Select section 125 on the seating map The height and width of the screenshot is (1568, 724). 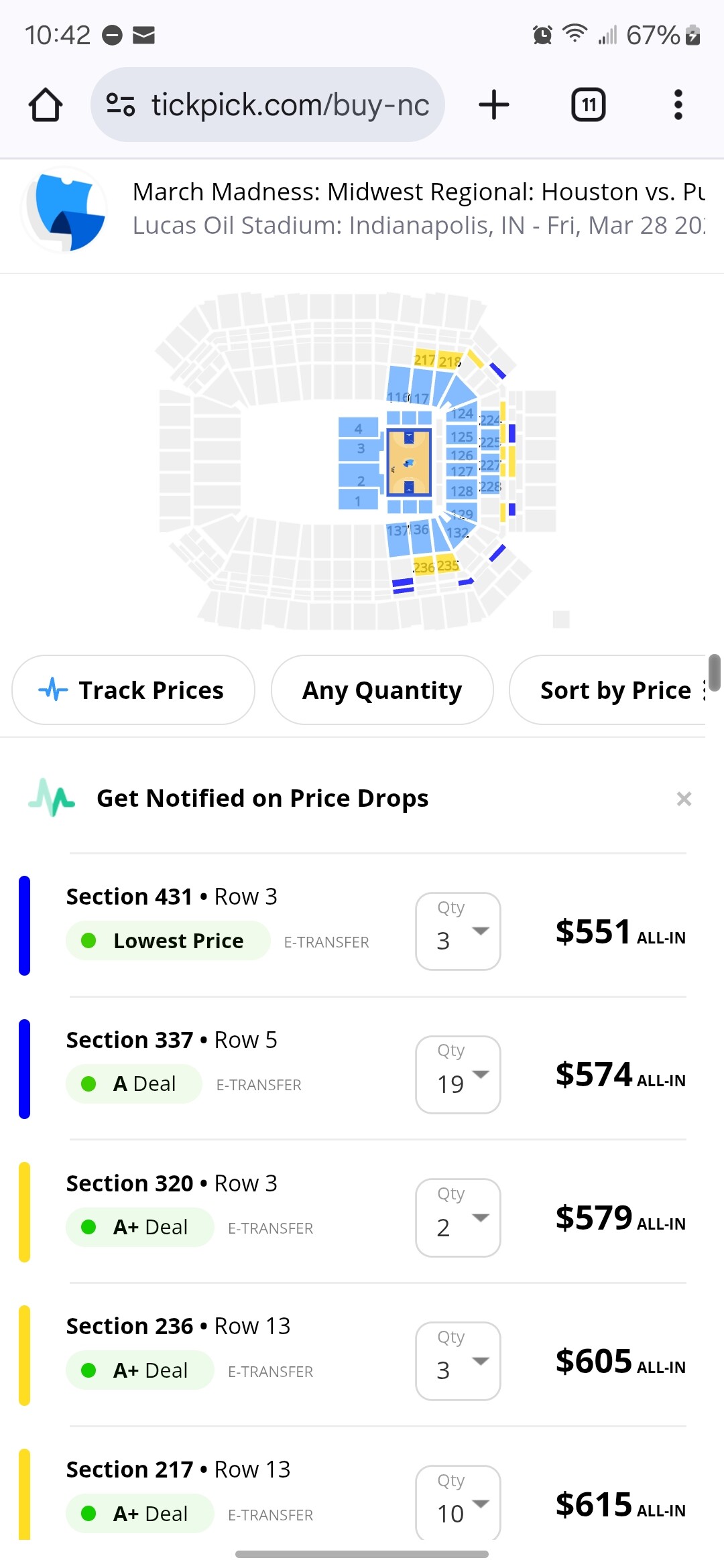(461, 437)
